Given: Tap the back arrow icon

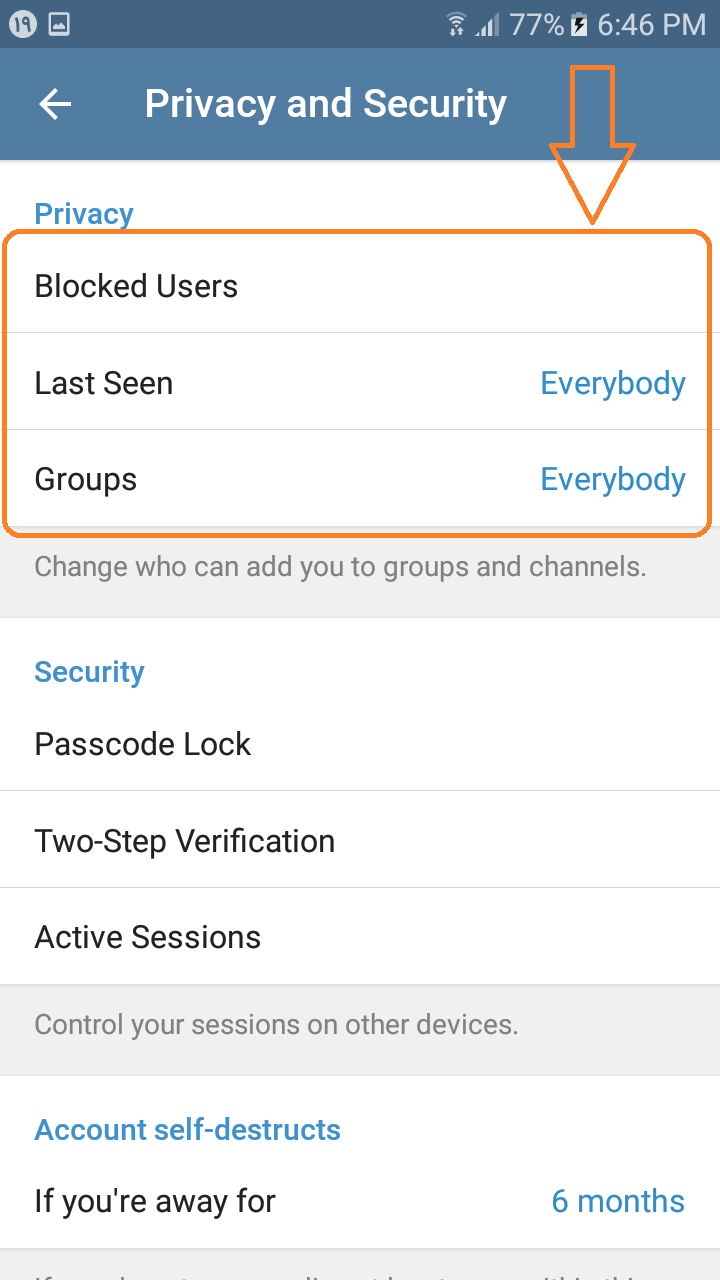Looking at the screenshot, I should point(55,104).
